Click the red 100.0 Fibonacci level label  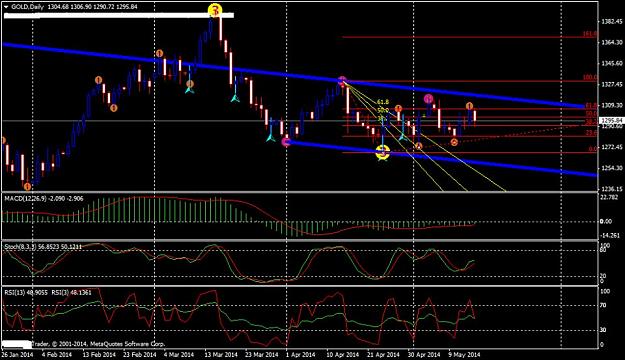tap(590, 77)
